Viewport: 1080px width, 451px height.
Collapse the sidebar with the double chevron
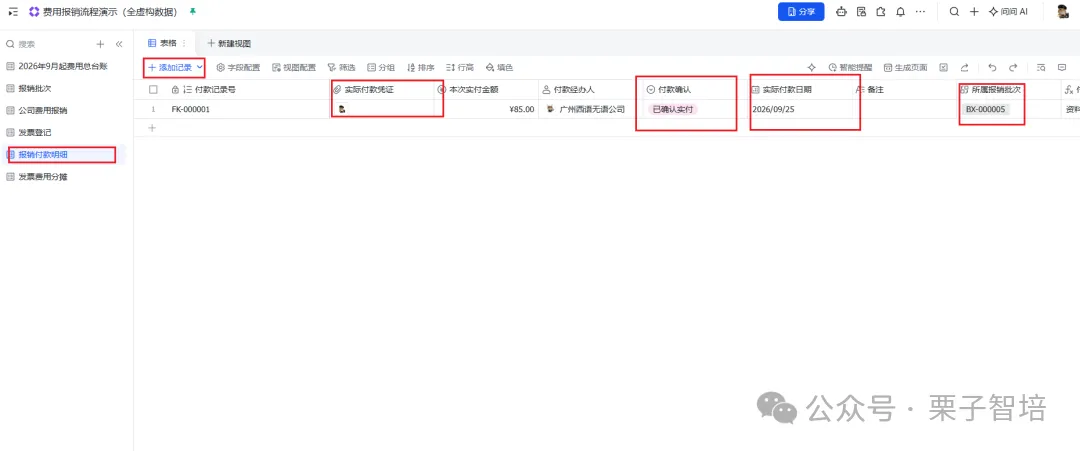[118, 44]
